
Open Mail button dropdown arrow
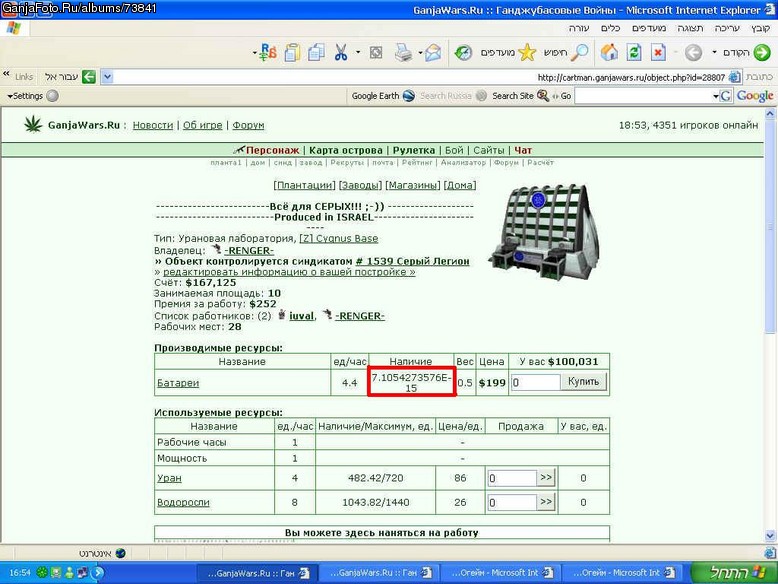tap(420, 52)
